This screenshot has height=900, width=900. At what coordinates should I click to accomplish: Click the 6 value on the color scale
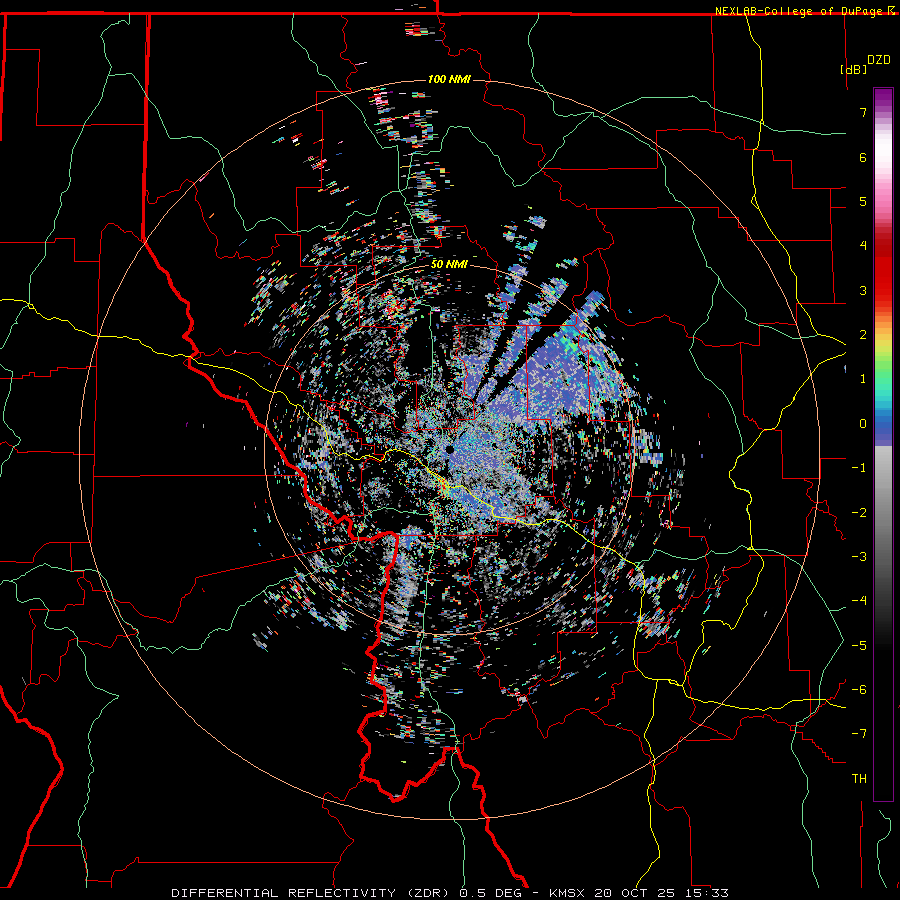(x=863, y=157)
